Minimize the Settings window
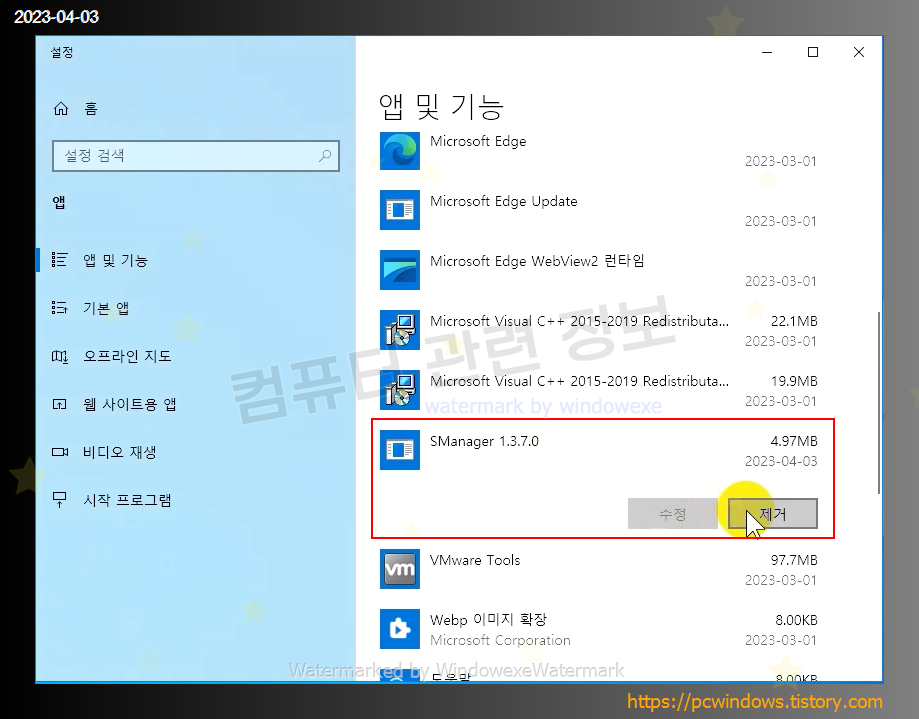919x719 pixels. pyautogui.click(x=767, y=52)
